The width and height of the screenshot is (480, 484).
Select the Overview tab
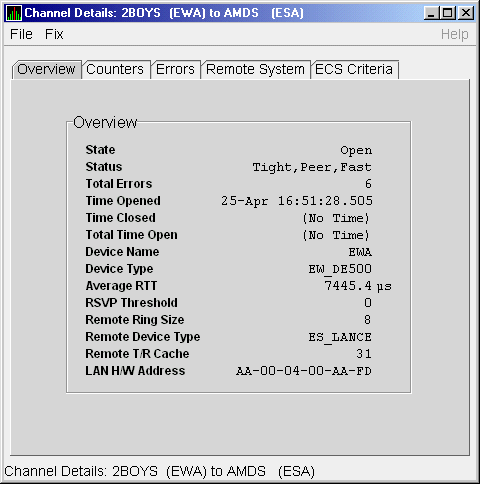point(46,70)
